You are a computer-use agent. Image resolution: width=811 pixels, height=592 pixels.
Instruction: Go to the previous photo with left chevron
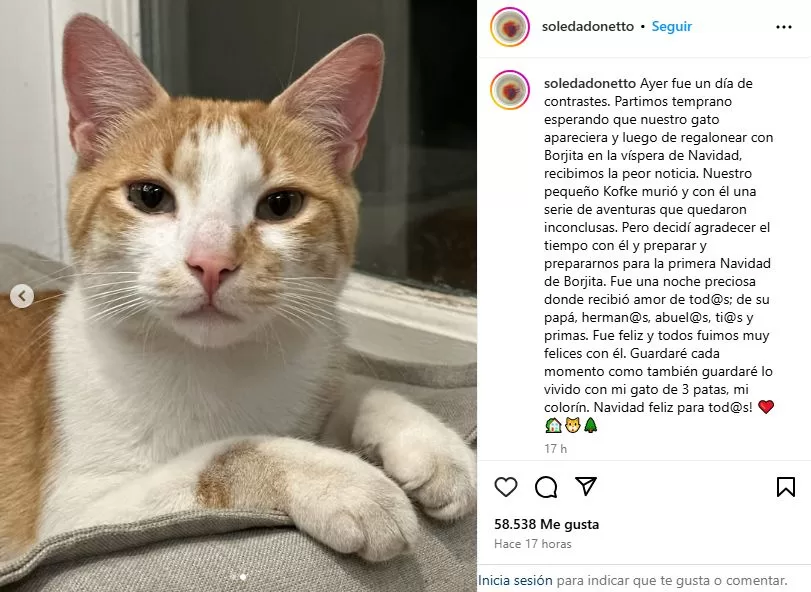click(22, 296)
